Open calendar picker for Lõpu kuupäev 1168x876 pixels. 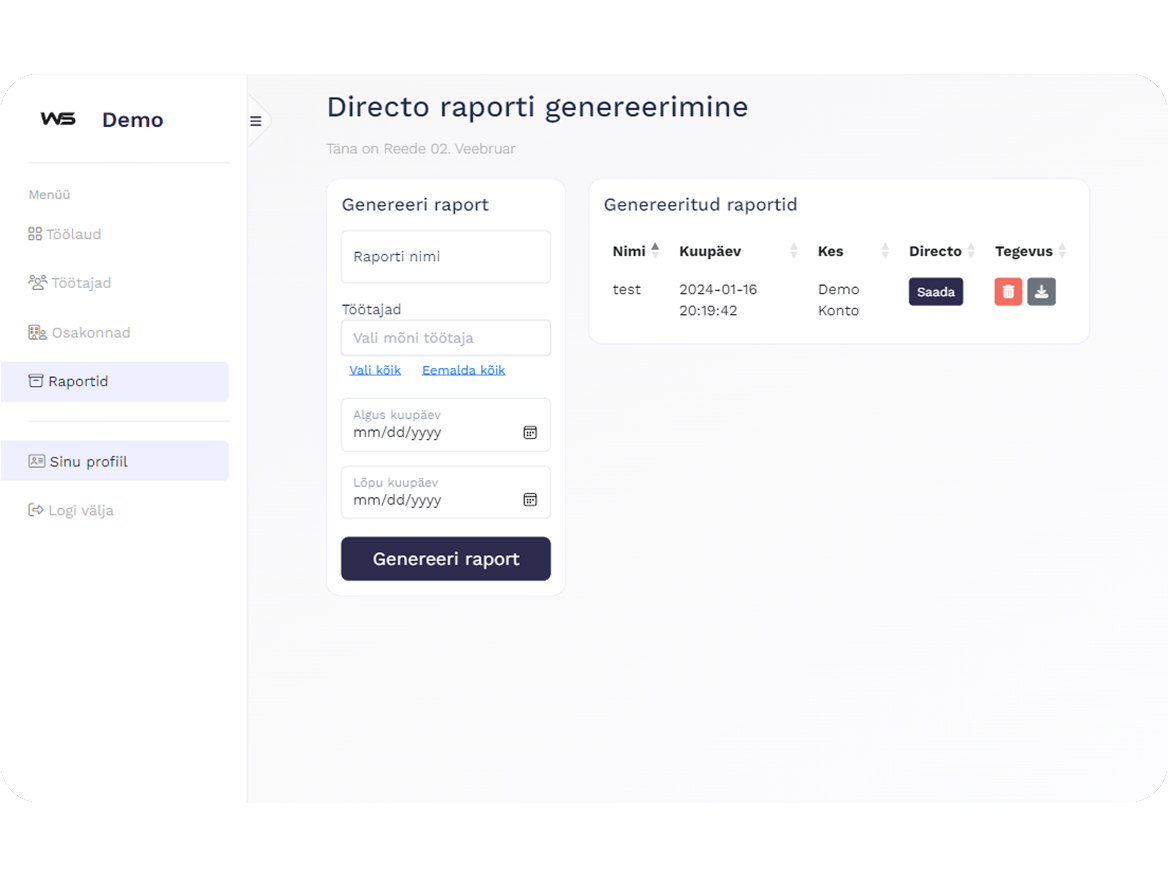pyautogui.click(x=530, y=500)
